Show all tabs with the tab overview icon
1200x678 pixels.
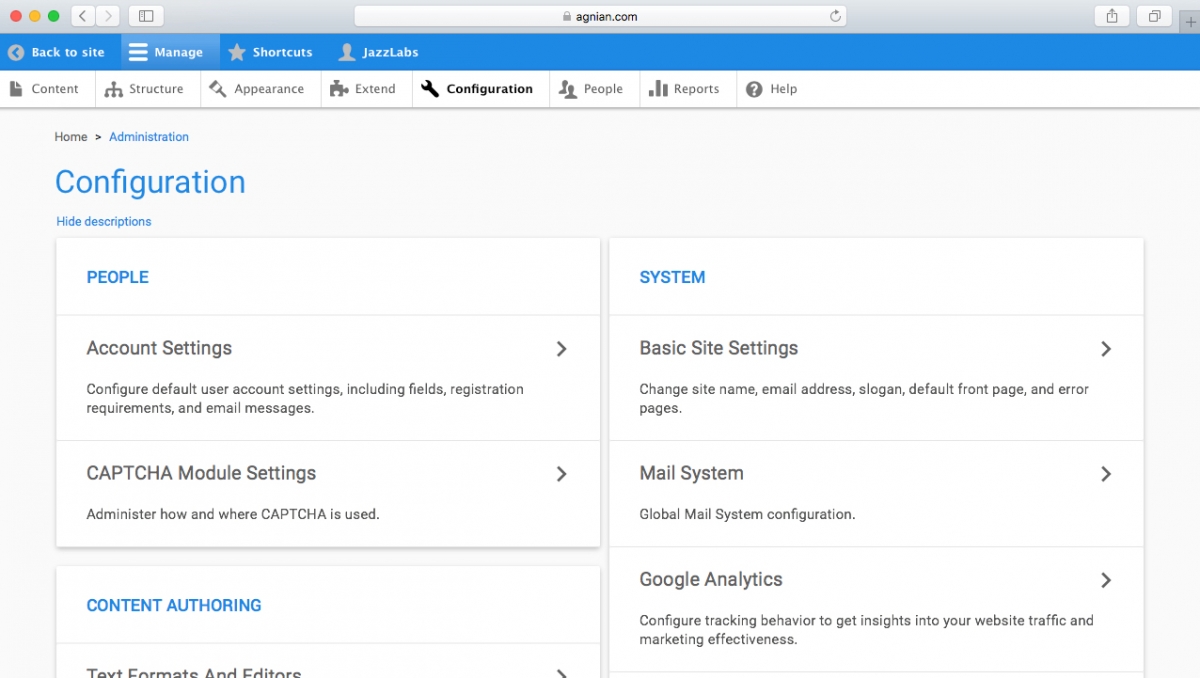point(1154,16)
